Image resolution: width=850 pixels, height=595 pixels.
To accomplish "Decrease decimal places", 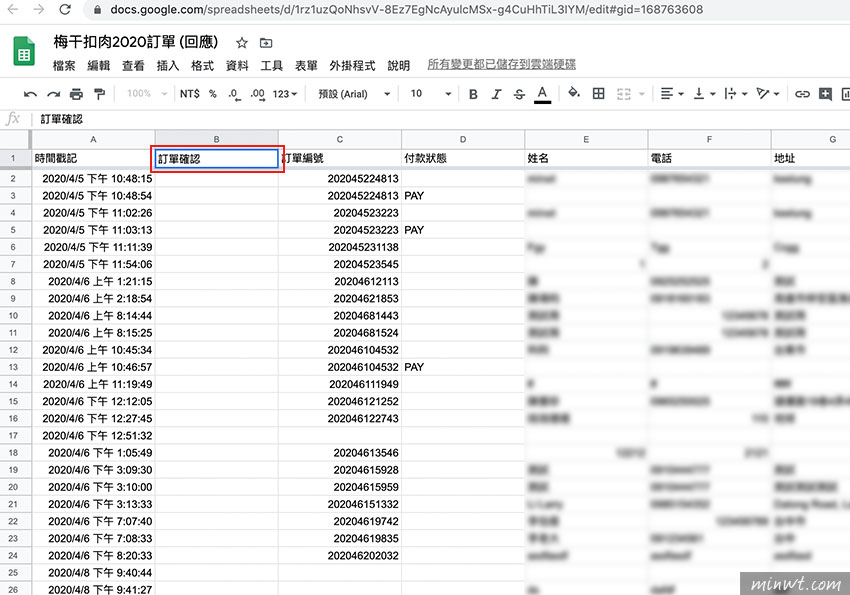I will tap(234, 94).
